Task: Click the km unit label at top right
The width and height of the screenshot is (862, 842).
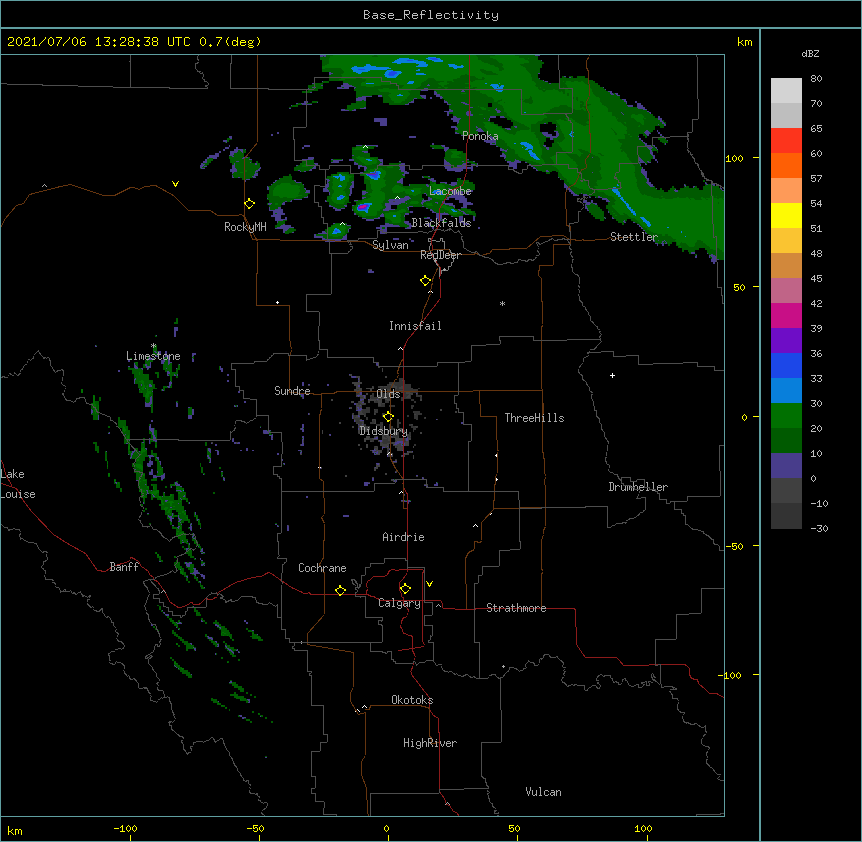Action: pyautogui.click(x=744, y=42)
